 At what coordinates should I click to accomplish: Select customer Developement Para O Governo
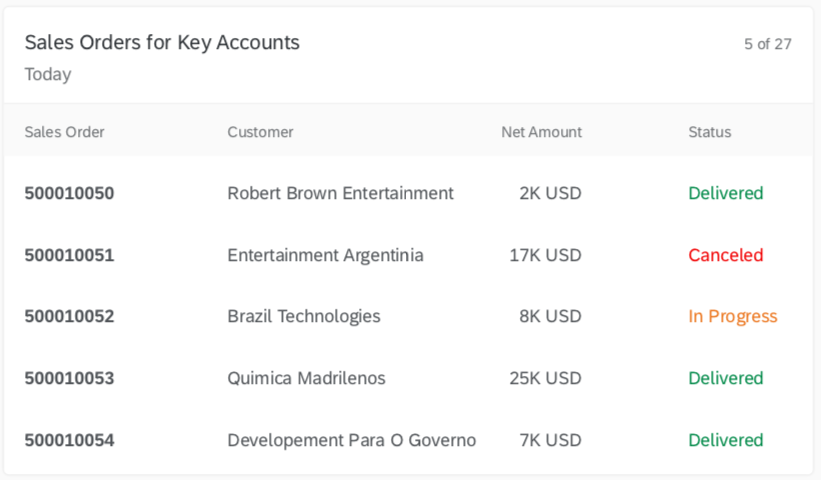pos(352,440)
